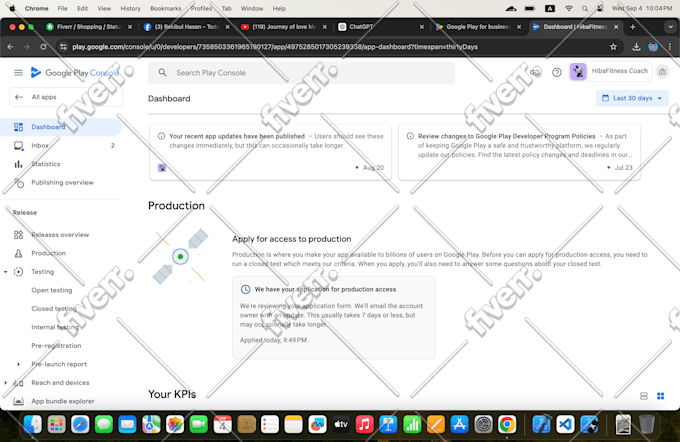Open Releases overview

point(61,235)
